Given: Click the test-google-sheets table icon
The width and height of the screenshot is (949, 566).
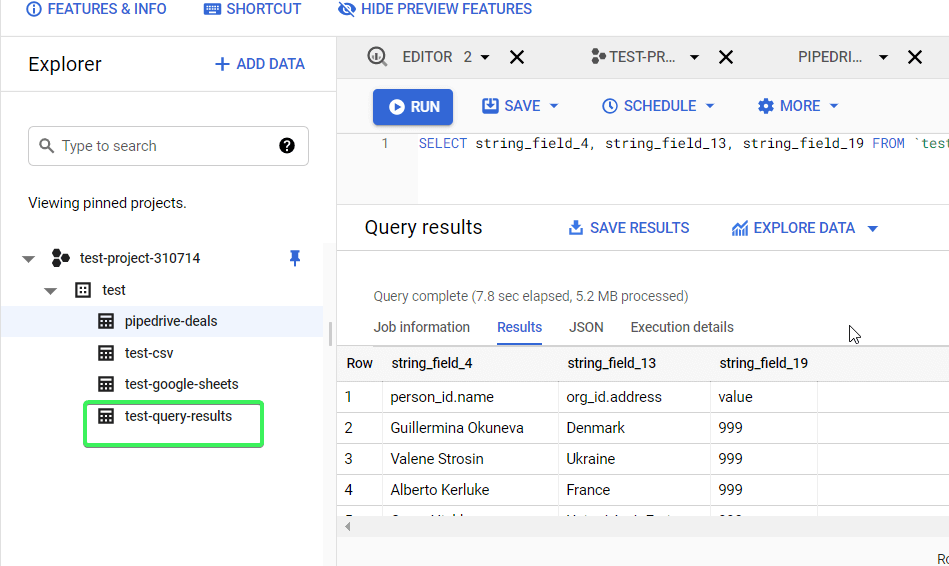Looking at the screenshot, I should [106, 384].
